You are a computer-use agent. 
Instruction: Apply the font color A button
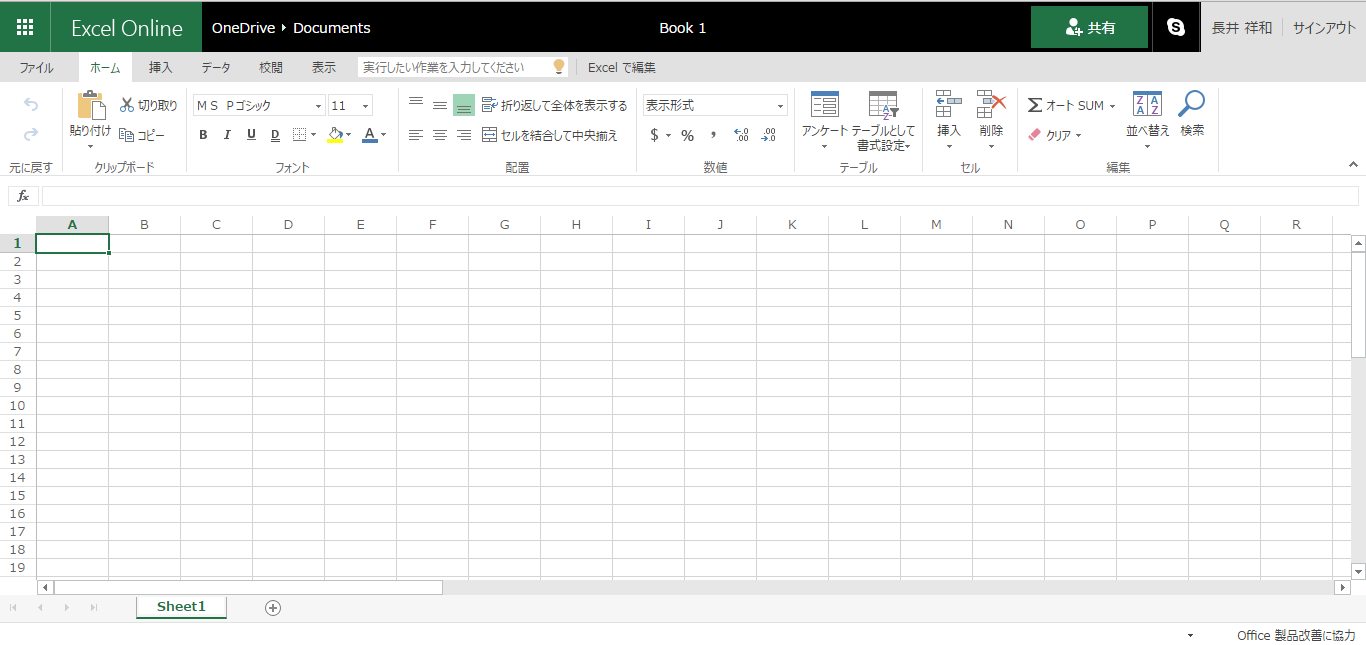point(370,135)
